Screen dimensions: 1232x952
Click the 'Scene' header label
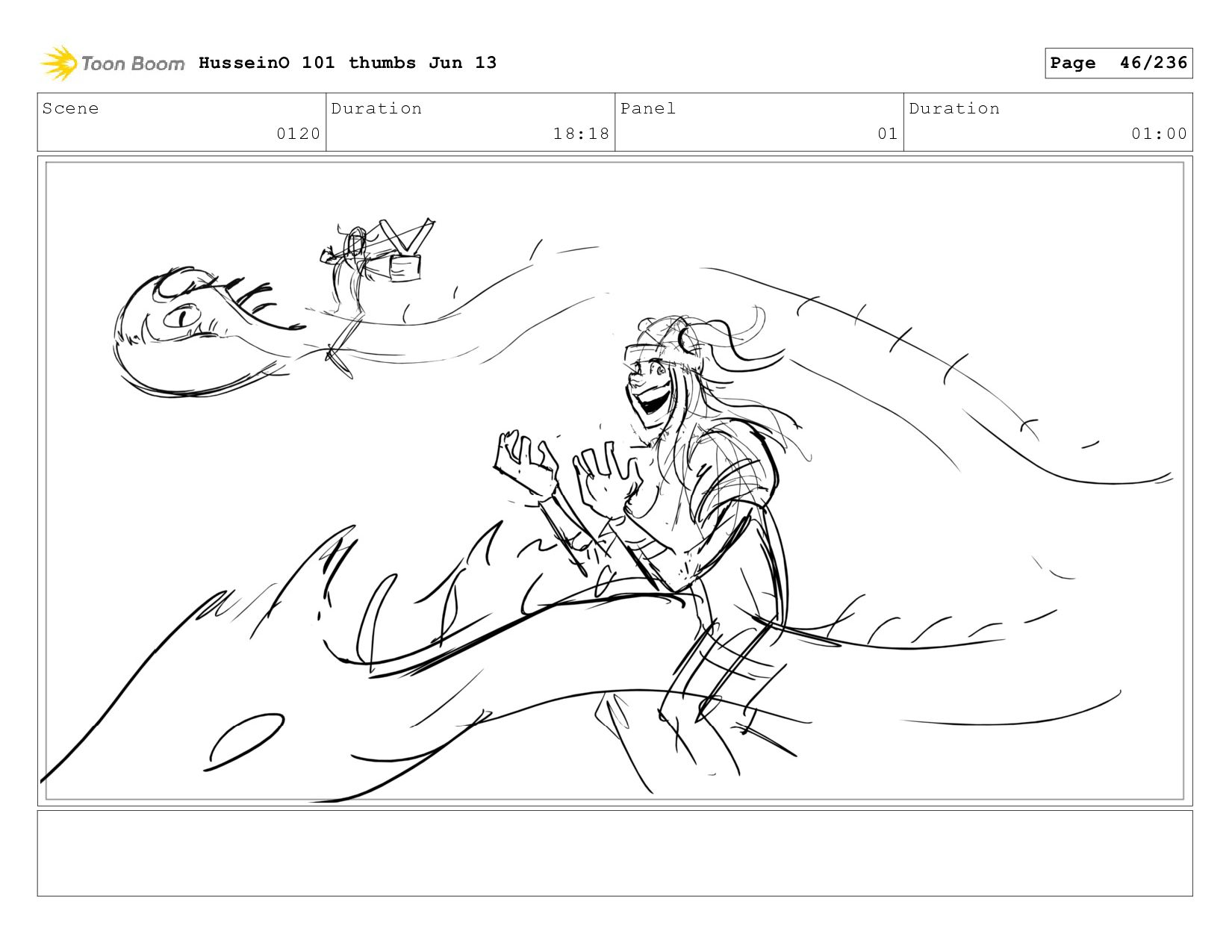point(70,108)
